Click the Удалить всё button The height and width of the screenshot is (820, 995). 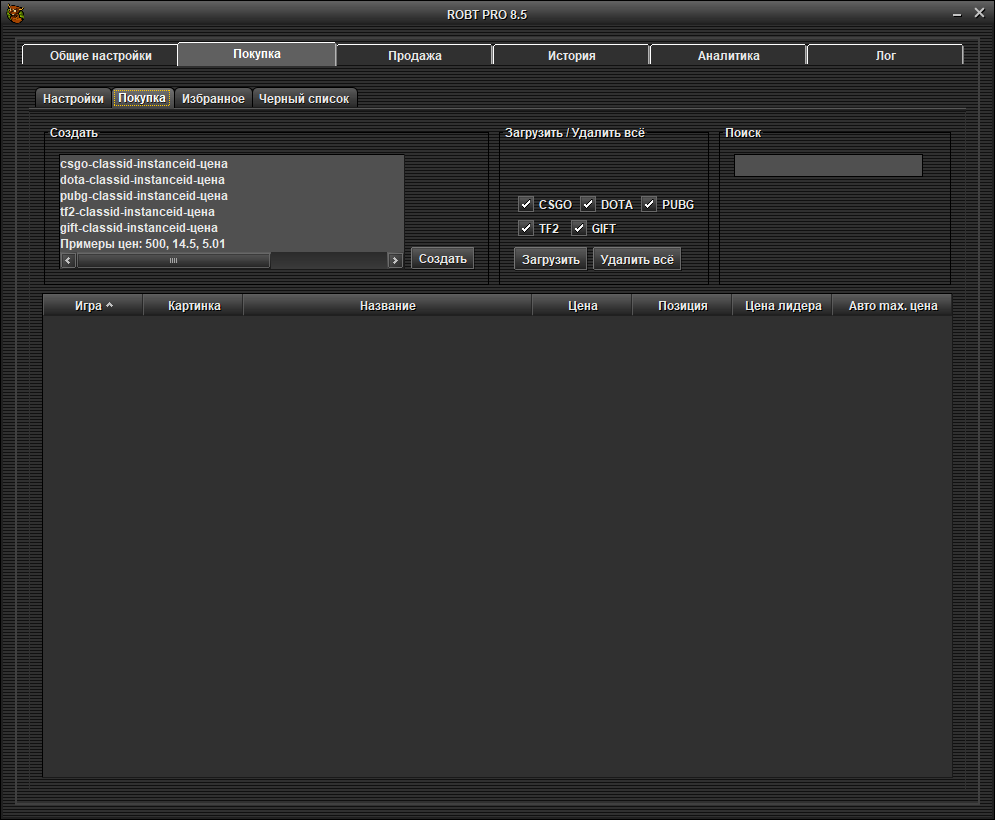click(x=636, y=259)
